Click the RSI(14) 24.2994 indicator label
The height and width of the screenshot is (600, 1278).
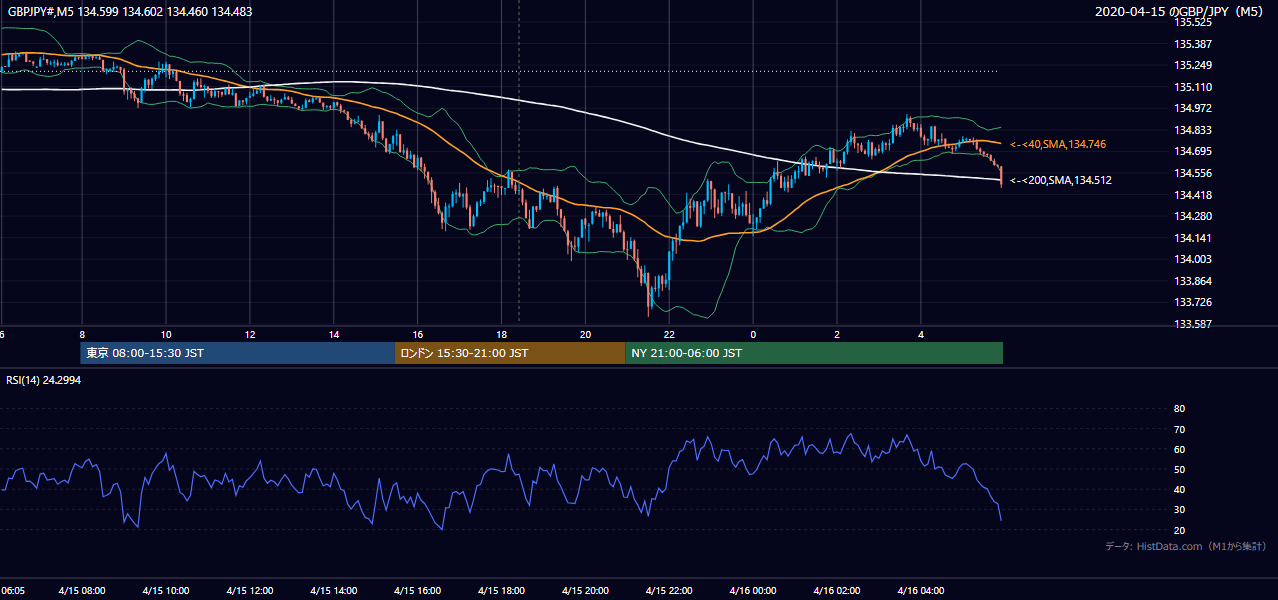pyautogui.click(x=44, y=380)
